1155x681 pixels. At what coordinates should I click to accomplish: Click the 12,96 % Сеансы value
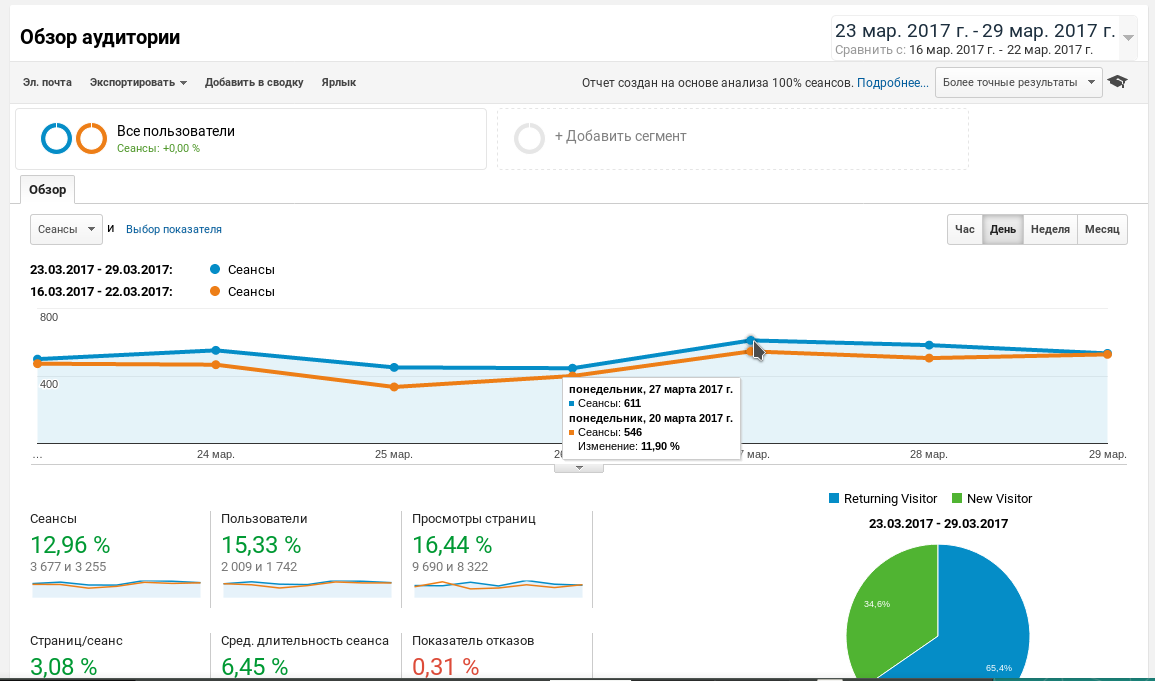[x=70, y=545]
